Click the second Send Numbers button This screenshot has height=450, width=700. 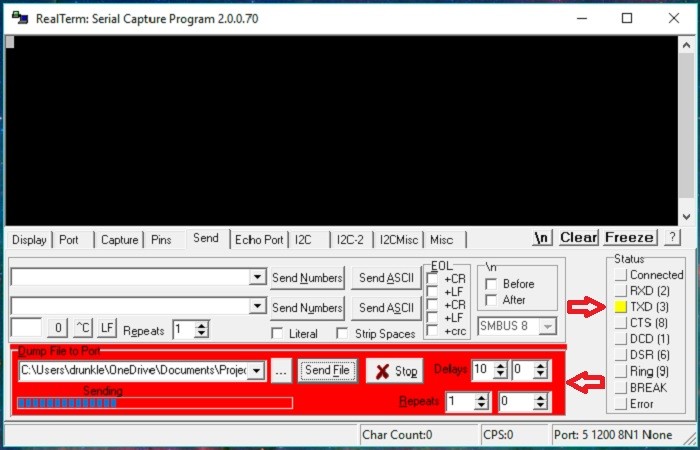click(x=307, y=308)
